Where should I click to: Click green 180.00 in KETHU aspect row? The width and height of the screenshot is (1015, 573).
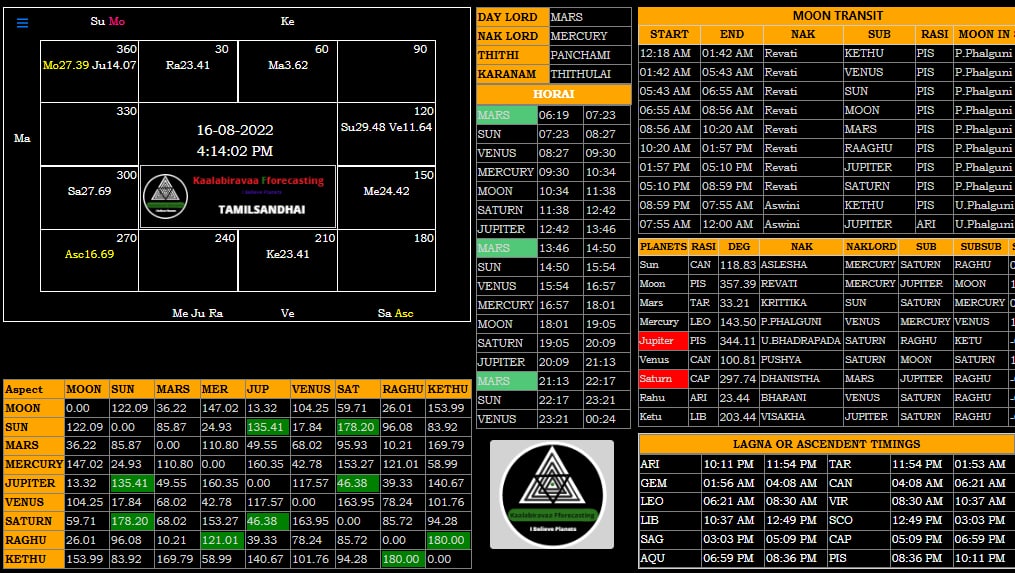click(x=402, y=559)
